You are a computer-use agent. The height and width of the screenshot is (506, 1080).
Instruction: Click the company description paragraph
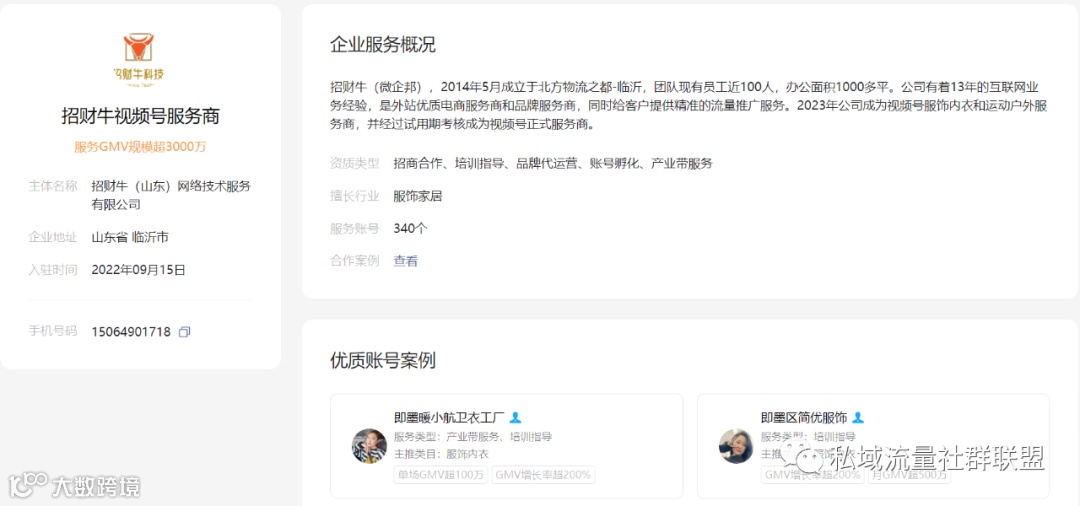pyautogui.click(x=689, y=106)
